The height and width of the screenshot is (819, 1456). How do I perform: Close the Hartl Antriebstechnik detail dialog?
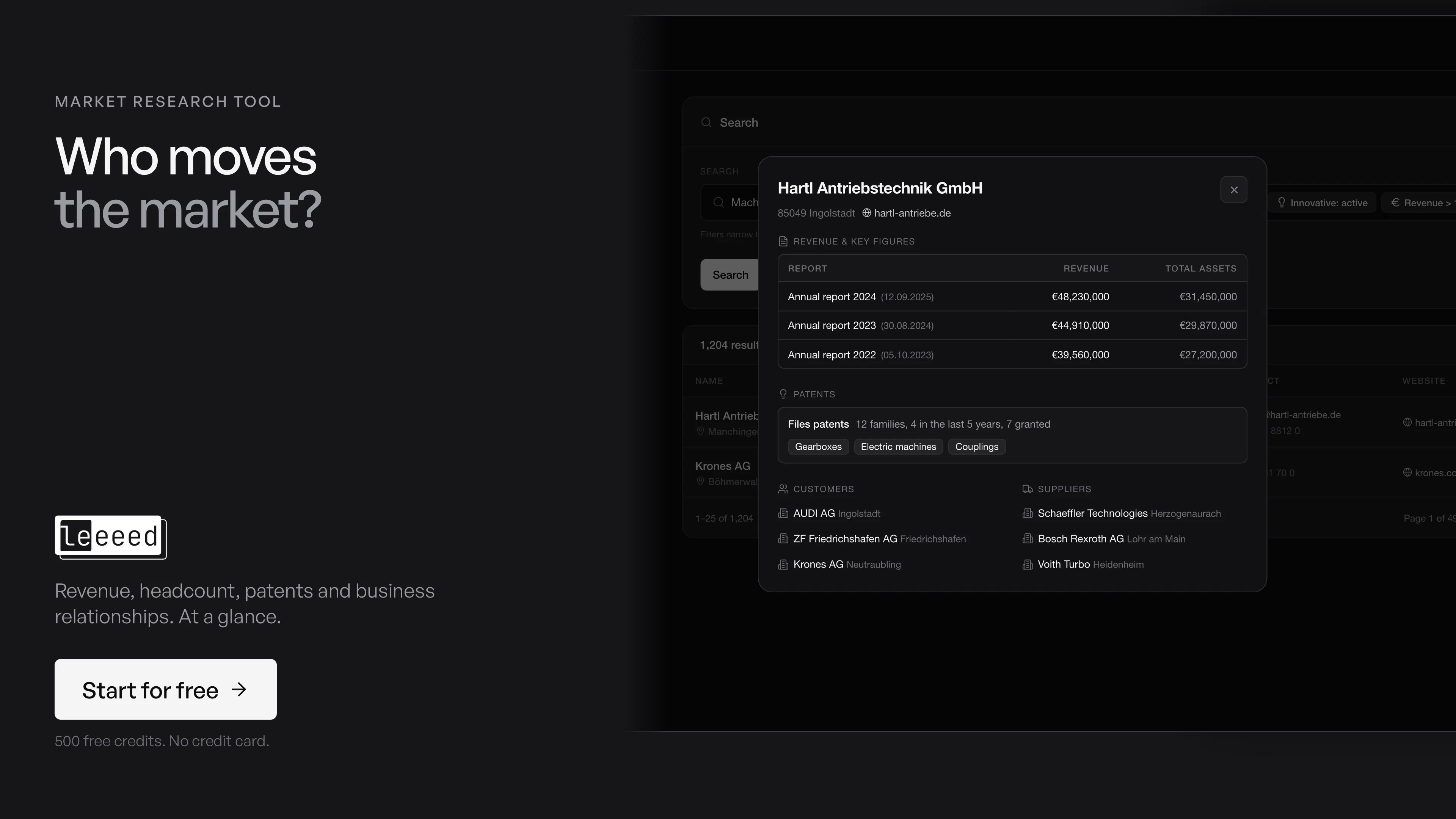[1233, 190]
